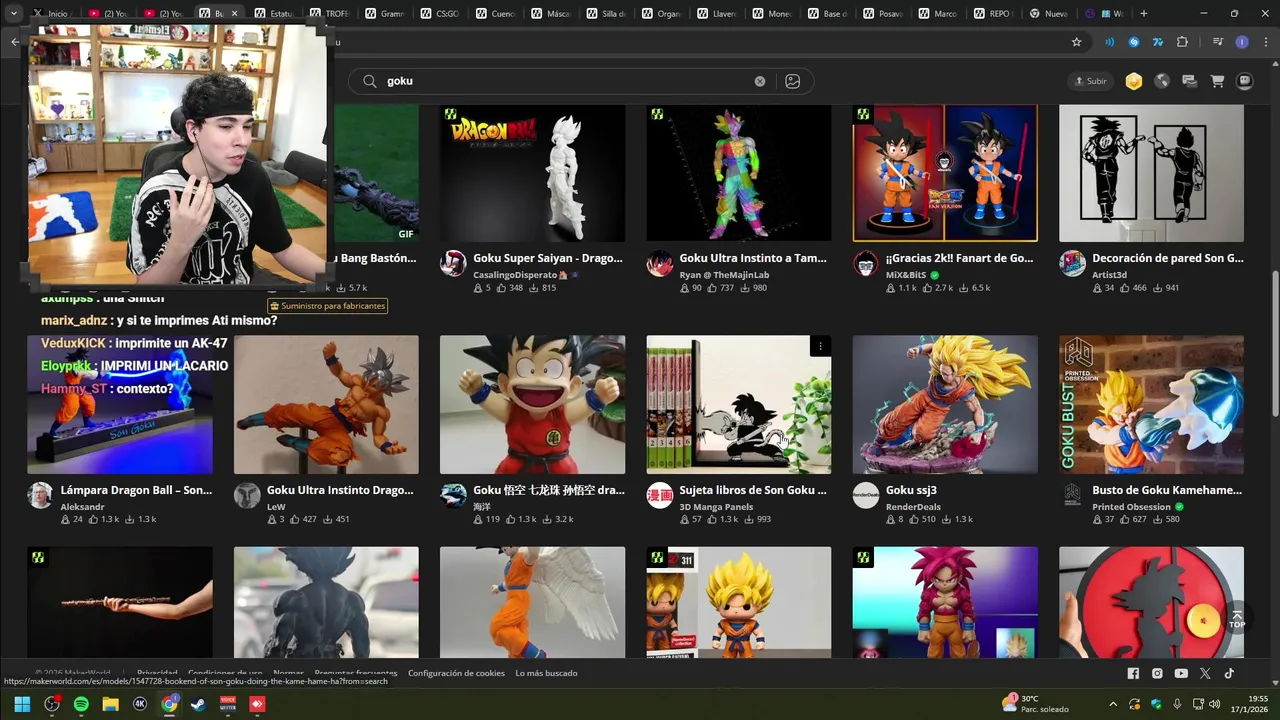Viewport: 1280px width, 720px height.
Task: Open the Gracias 2k Fanart Goku thumbnail
Action: tap(945, 173)
